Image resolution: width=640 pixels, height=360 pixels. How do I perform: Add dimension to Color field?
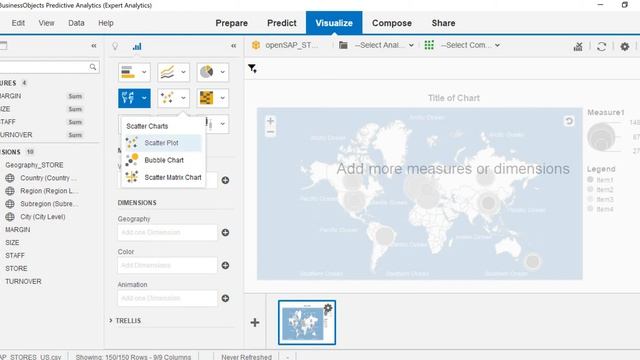(225, 265)
